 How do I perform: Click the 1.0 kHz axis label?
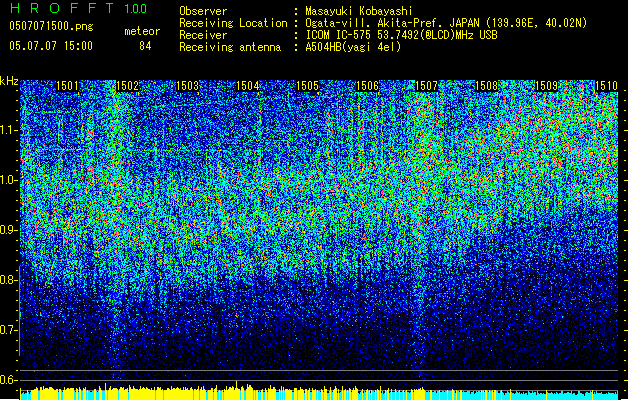pyautogui.click(x=9, y=180)
